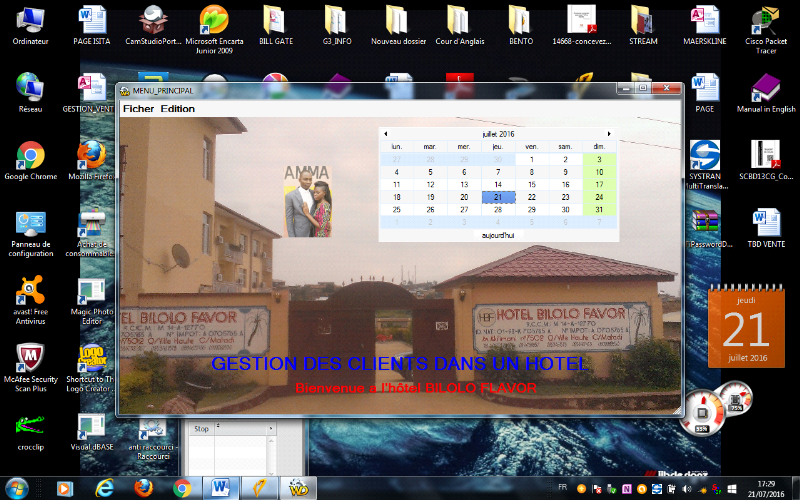The image size is (800, 500).
Task: Click the calendar gadget showing jeudi 21
Action: 746,327
